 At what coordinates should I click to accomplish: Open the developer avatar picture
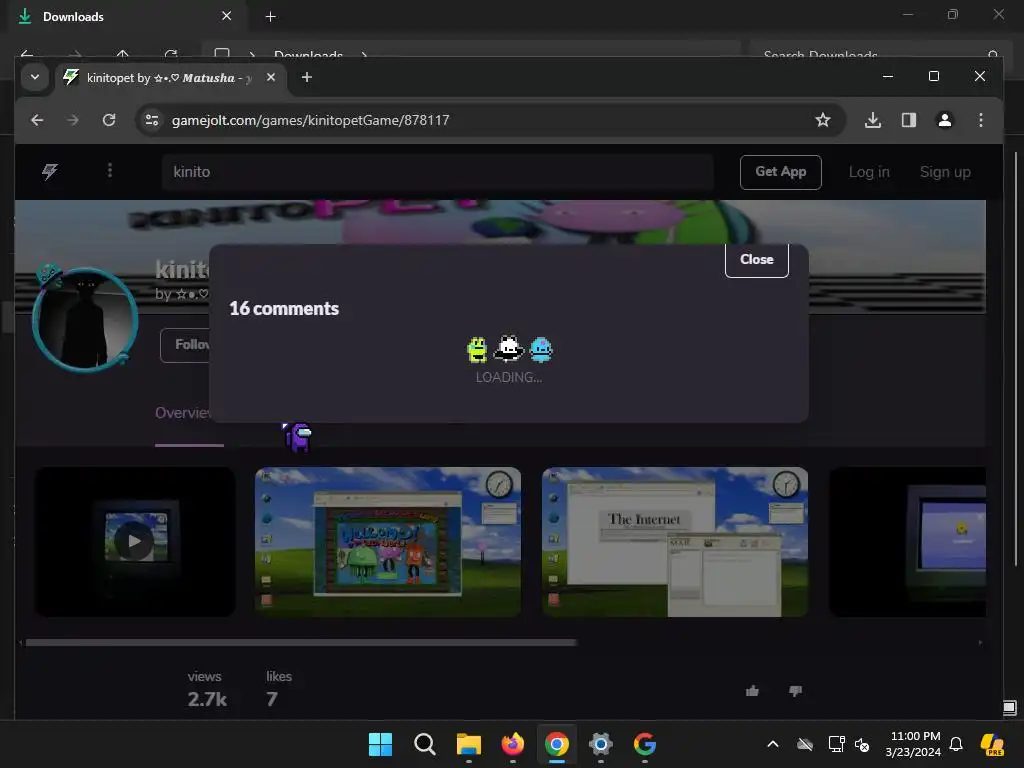click(85, 320)
